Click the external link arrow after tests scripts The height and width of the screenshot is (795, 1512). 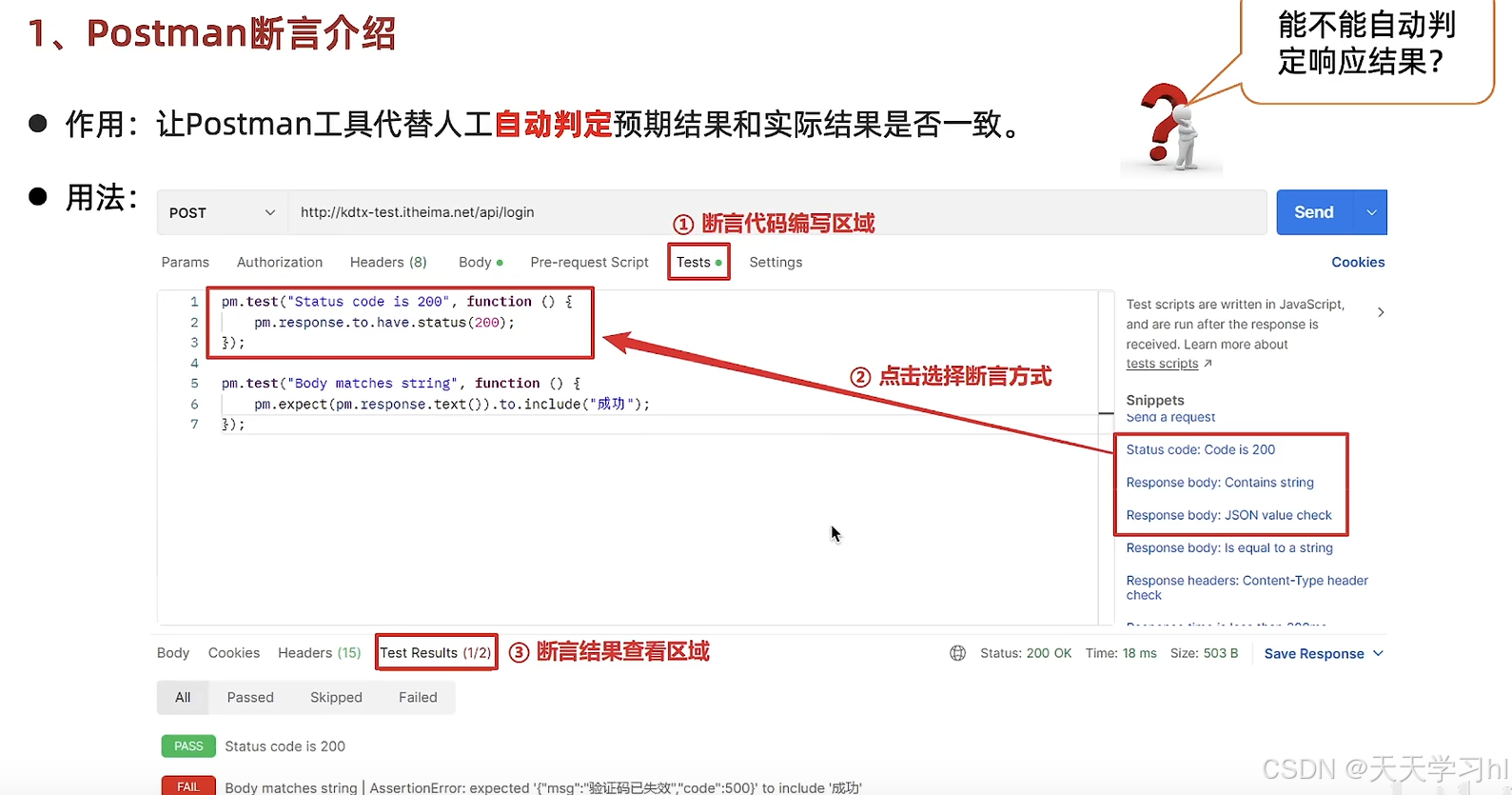[x=1208, y=364]
